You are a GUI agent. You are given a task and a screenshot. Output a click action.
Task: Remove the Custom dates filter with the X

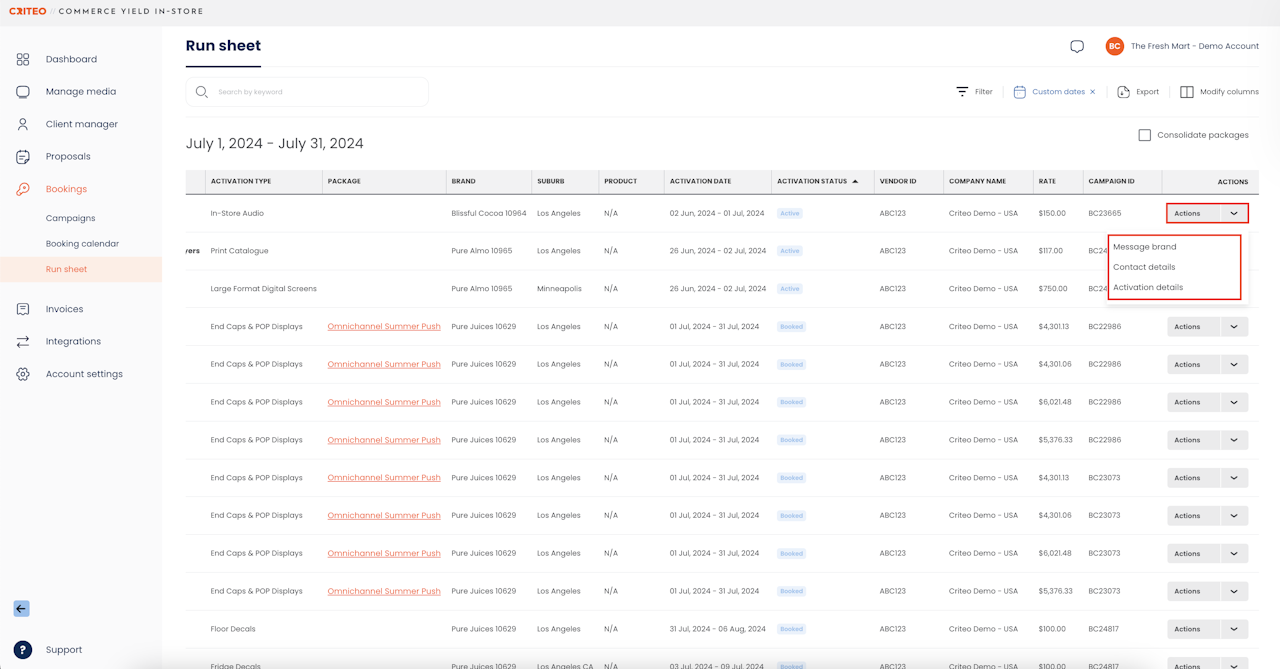pyautogui.click(x=1092, y=92)
